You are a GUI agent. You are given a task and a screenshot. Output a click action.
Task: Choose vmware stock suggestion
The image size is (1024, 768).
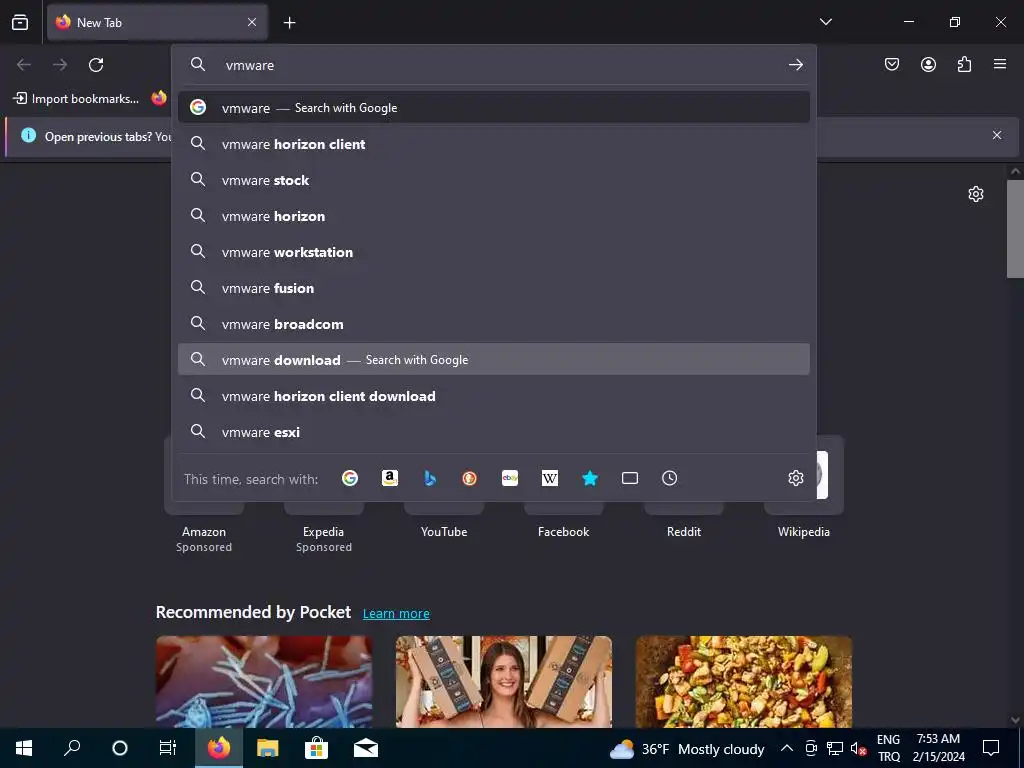tap(494, 180)
